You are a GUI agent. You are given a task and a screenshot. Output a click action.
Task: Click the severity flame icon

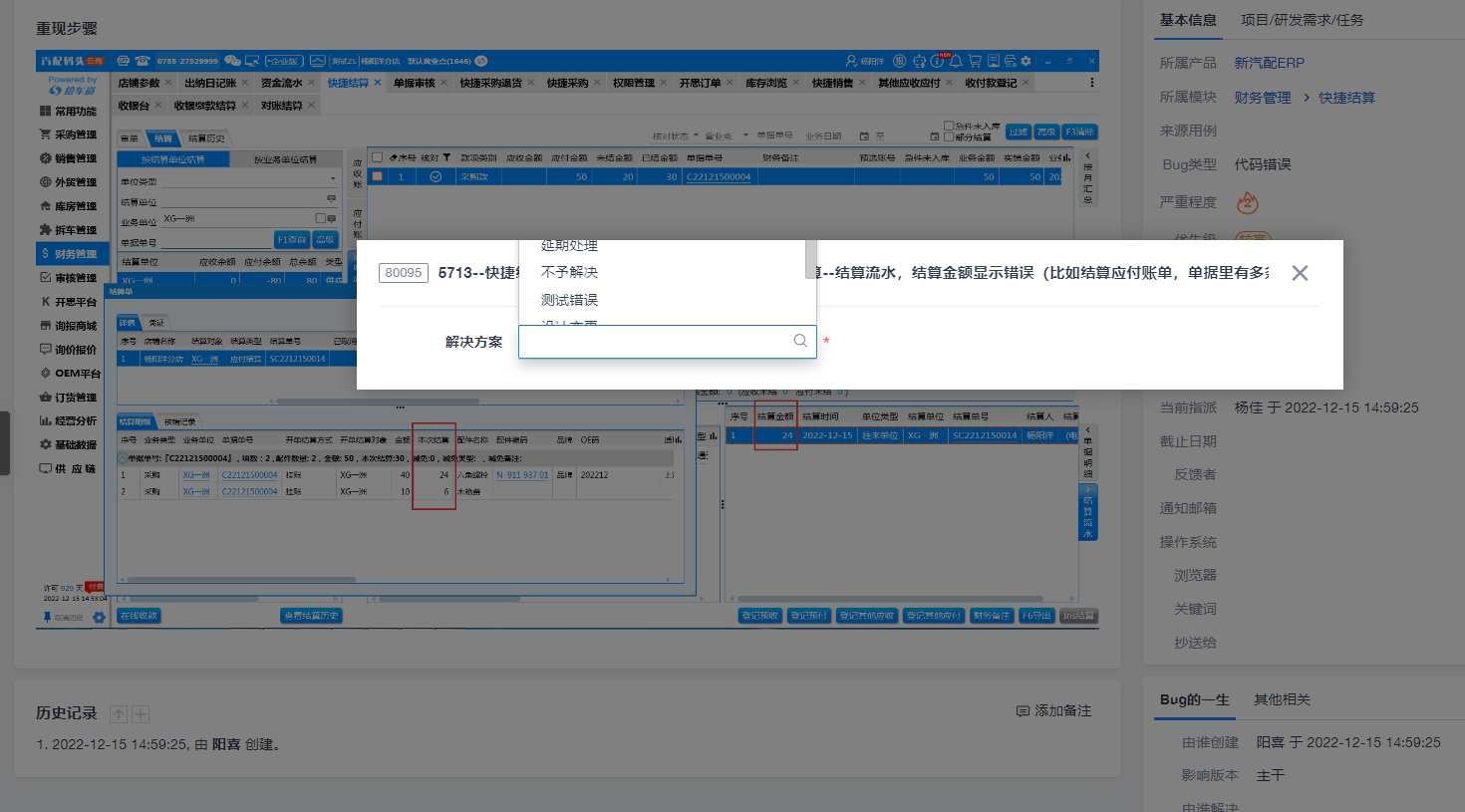[1247, 202]
